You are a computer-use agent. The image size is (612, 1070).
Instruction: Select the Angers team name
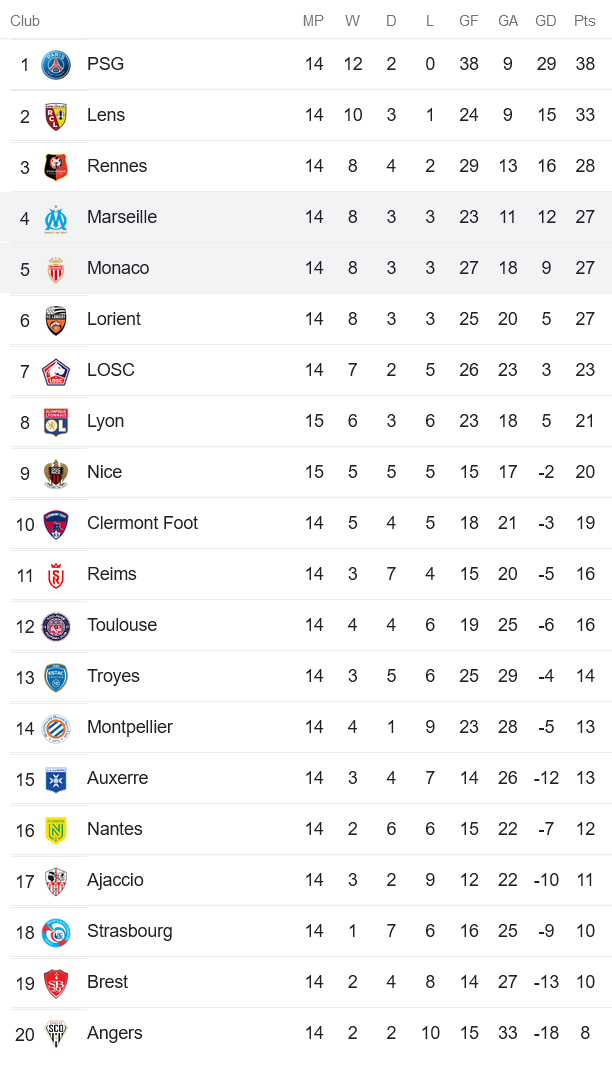[115, 1033]
